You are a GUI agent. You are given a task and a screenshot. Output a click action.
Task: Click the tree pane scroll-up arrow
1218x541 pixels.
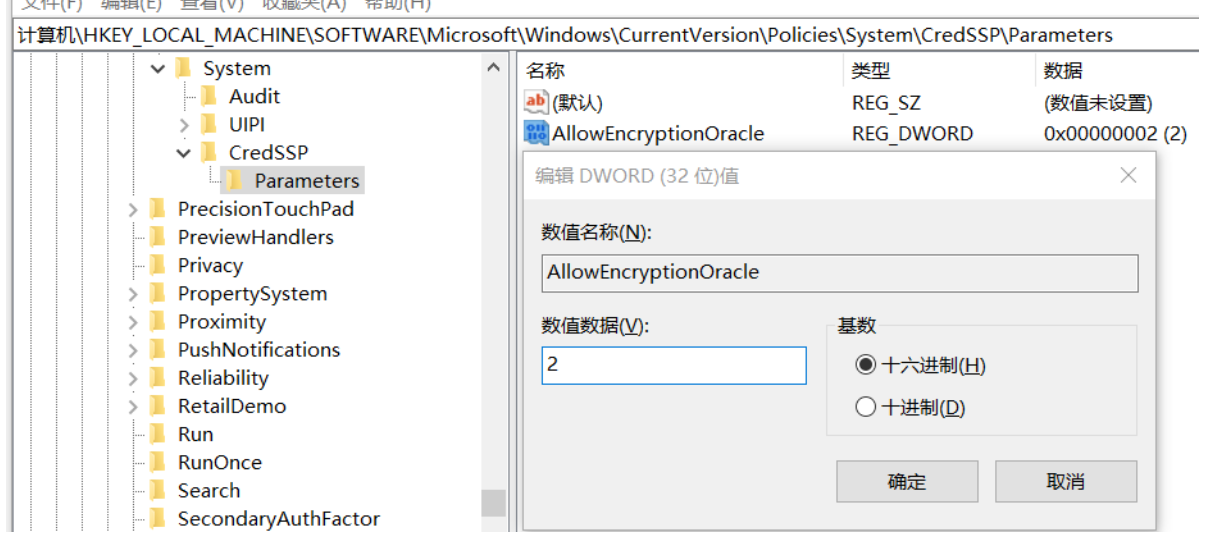[x=493, y=68]
